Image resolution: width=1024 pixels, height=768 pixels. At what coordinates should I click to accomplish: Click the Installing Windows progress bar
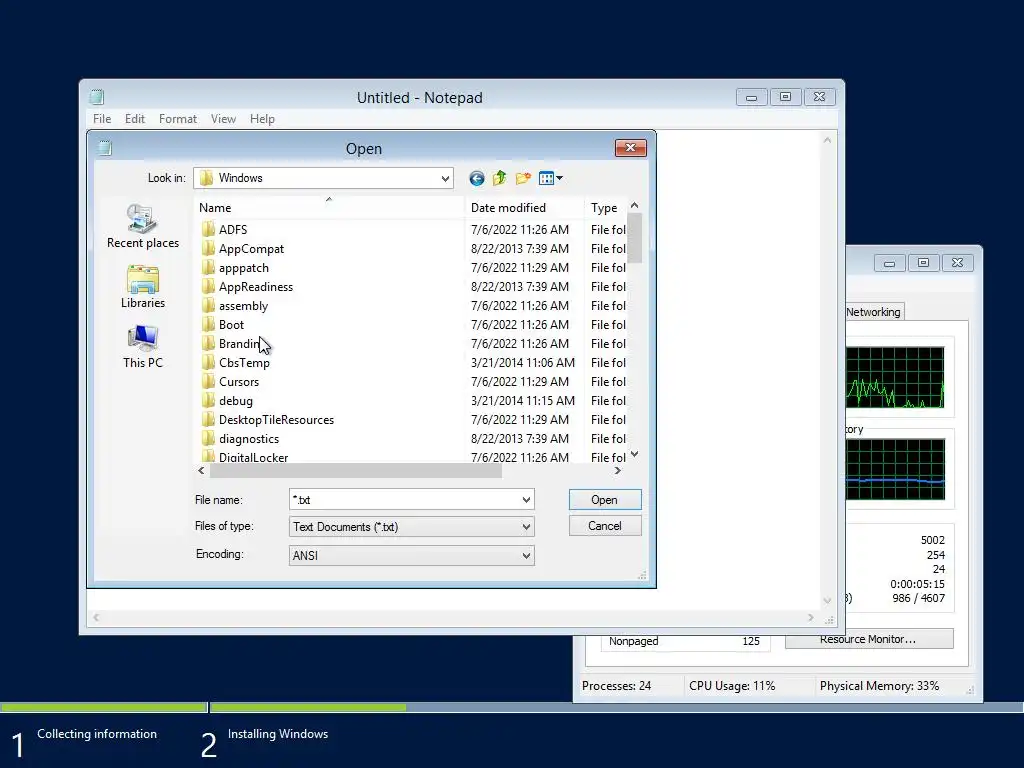pyautogui.click(x=616, y=707)
